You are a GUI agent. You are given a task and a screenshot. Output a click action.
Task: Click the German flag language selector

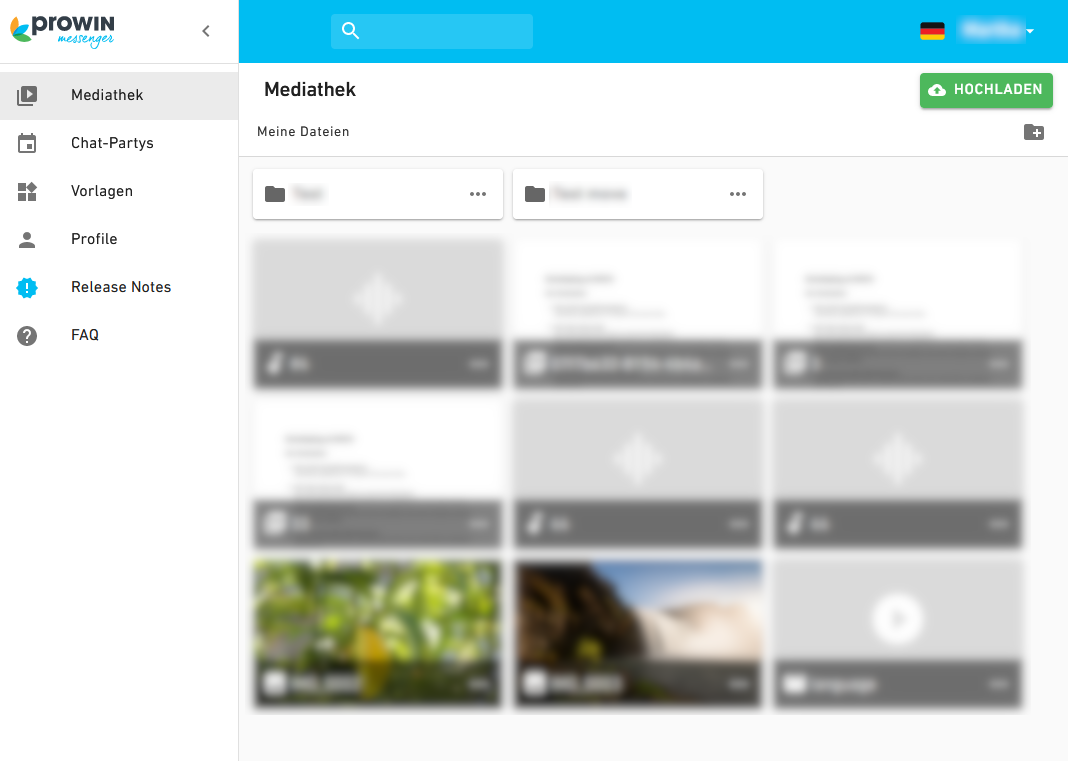click(932, 31)
